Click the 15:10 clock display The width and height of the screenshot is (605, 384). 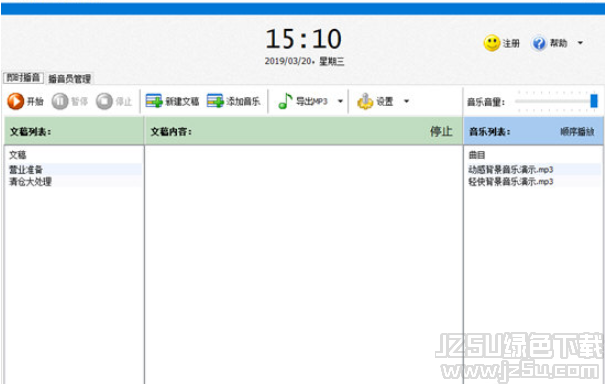[304, 39]
